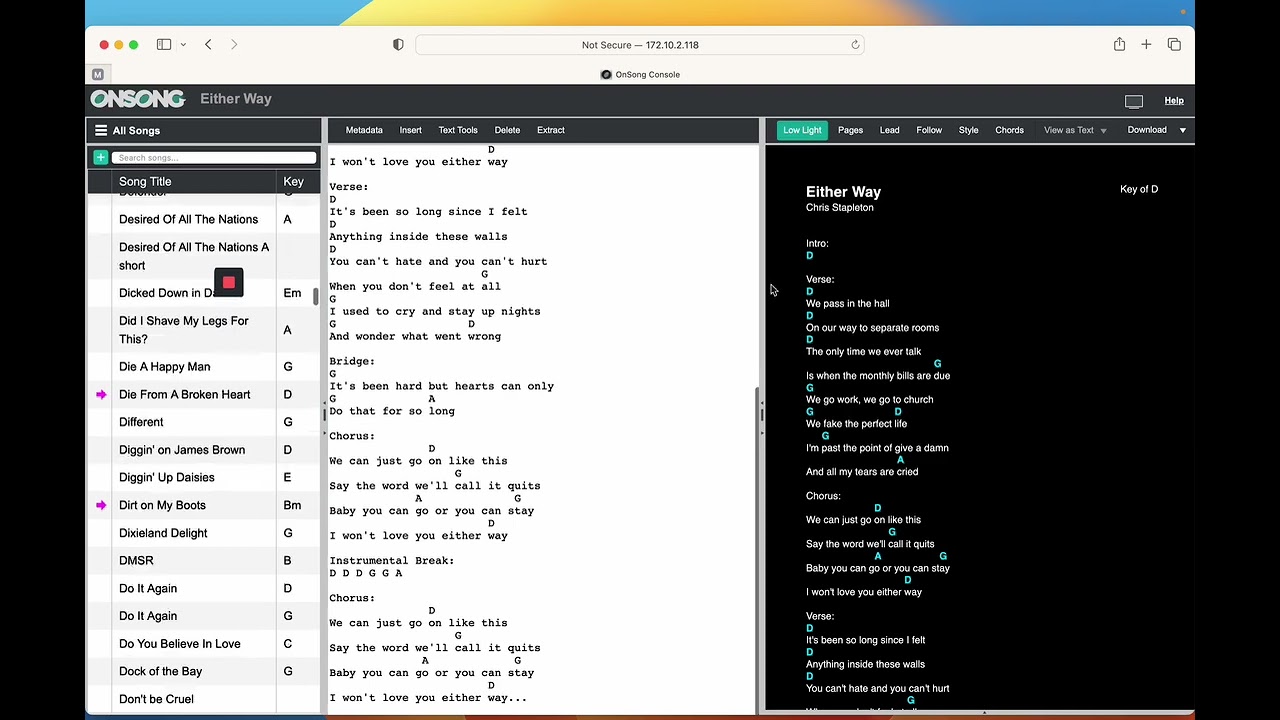The height and width of the screenshot is (720, 1280).
Task: Sort by Song Title column header
Action: (145, 182)
